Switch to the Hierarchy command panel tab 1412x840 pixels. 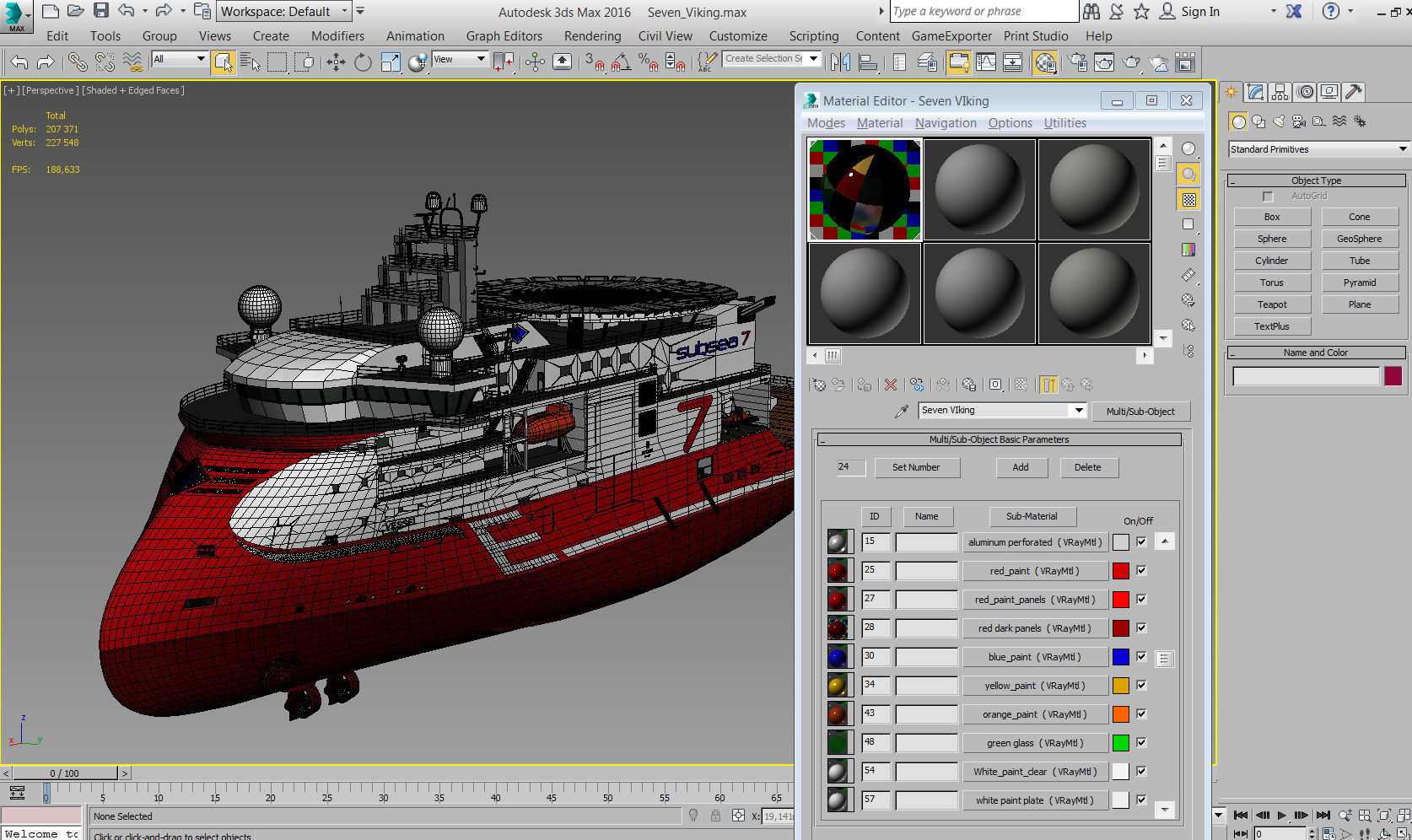[x=1280, y=92]
